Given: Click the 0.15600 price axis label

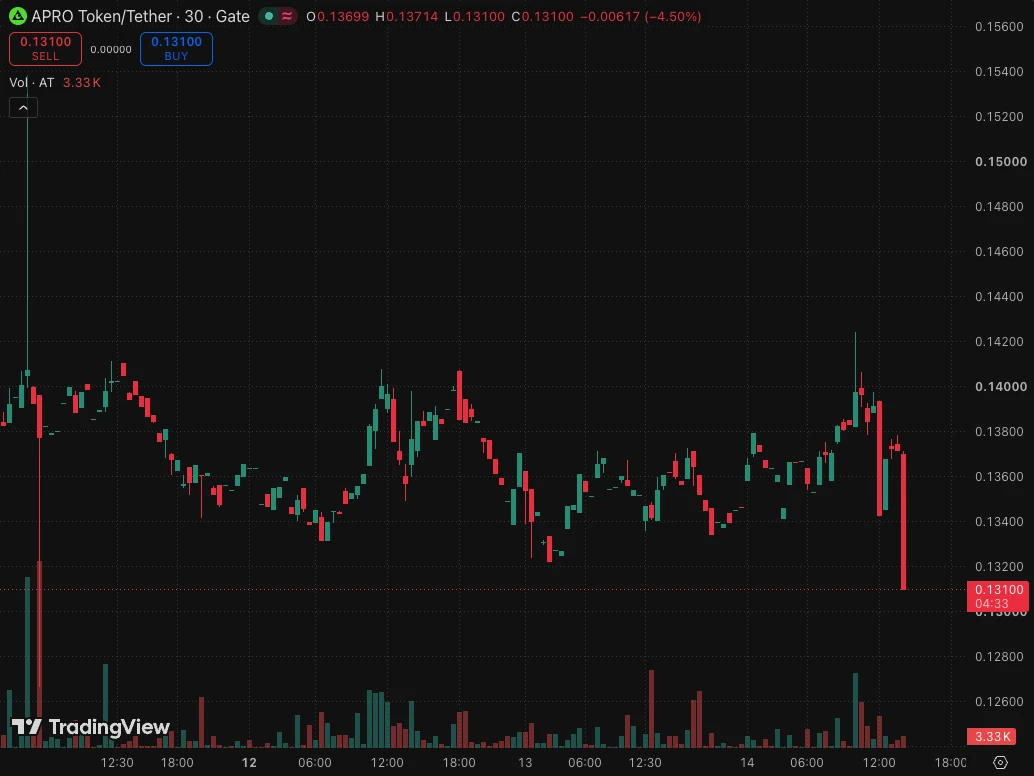Looking at the screenshot, I should tap(999, 26).
